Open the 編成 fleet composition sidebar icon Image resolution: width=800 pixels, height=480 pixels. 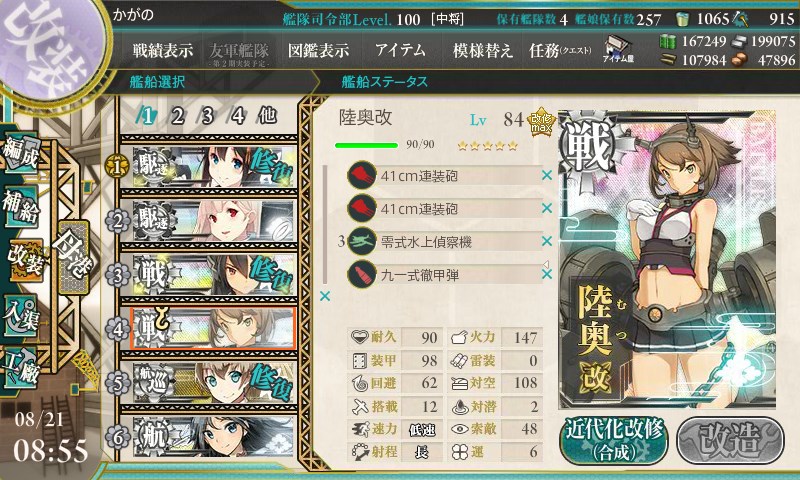20,154
